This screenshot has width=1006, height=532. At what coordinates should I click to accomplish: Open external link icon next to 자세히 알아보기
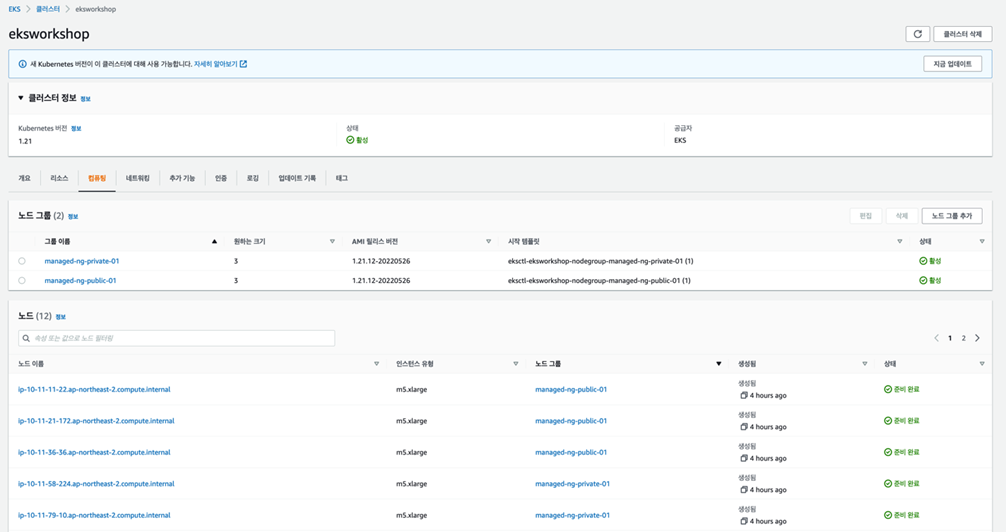(244, 64)
